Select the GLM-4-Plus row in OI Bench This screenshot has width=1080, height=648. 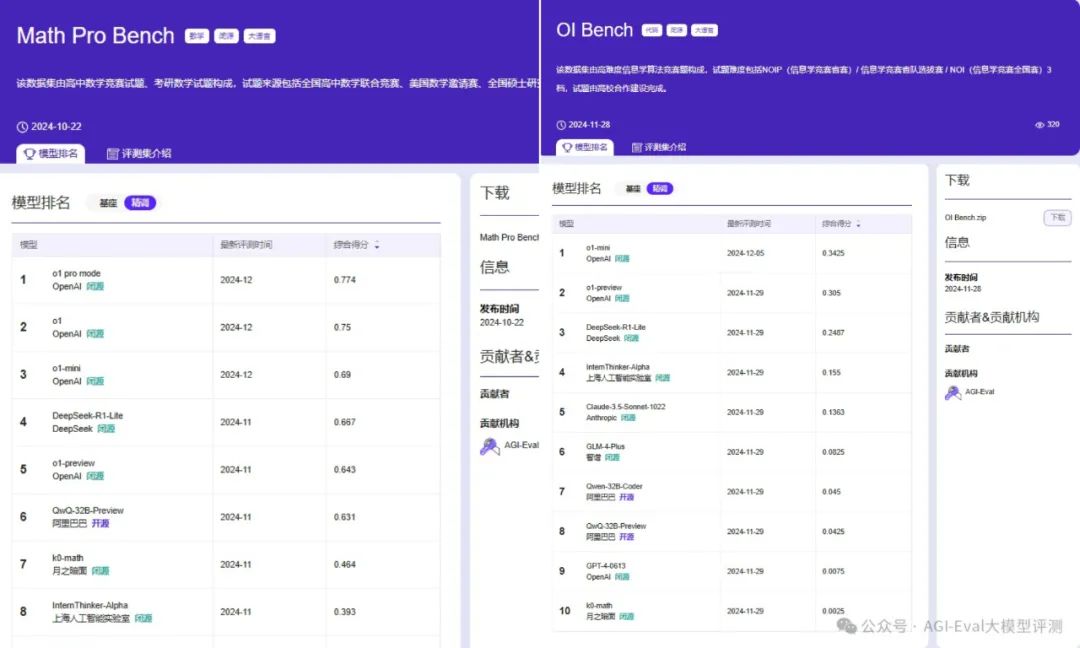pyautogui.click(x=731, y=452)
